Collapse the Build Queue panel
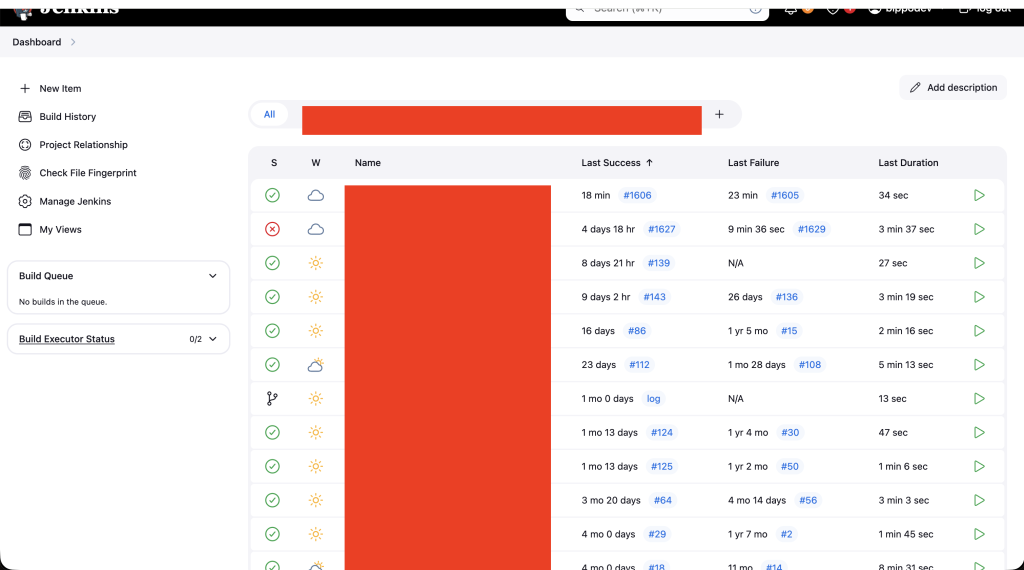The width and height of the screenshot is (1024, 570). pyautogui.click(x=212, y=276)
